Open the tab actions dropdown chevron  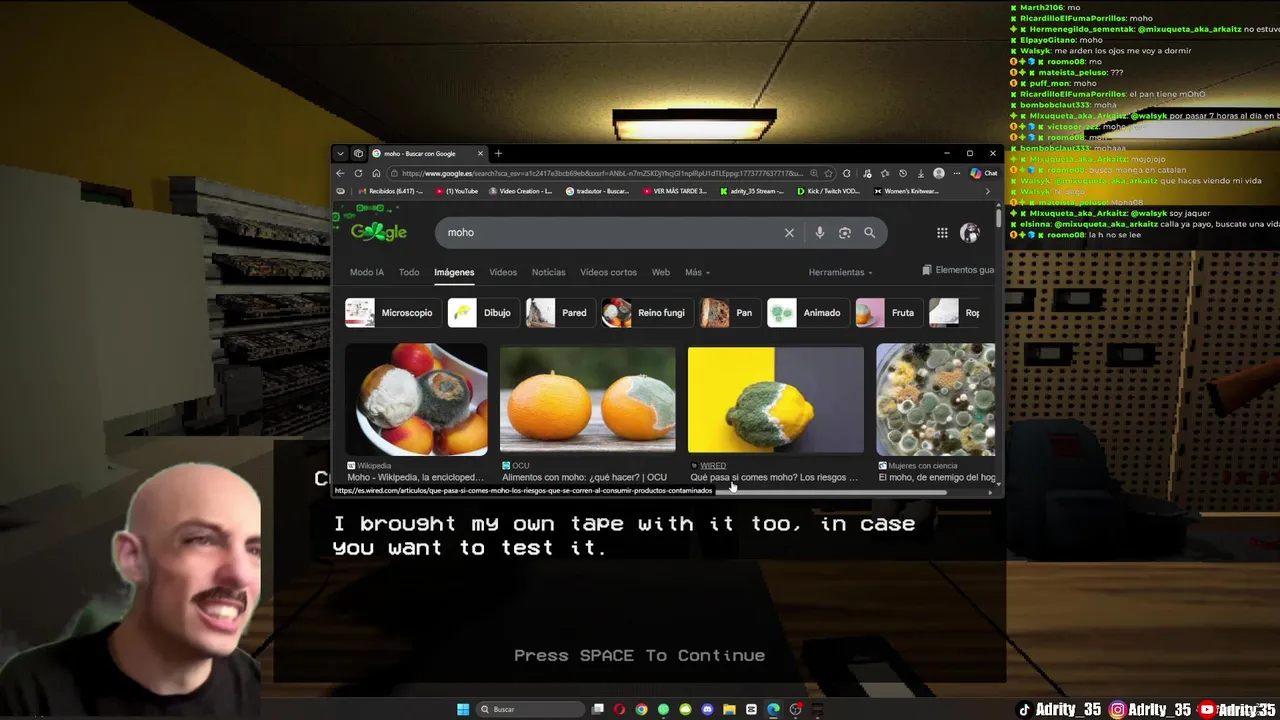pyautogui.click(x=340, y=153)
